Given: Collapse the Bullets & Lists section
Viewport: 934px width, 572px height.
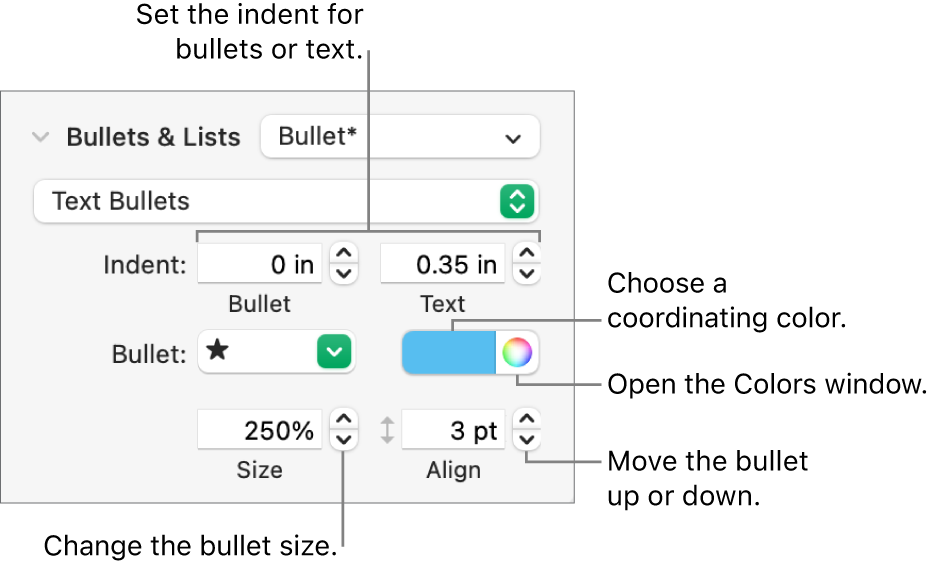Looking at the screenshot, I should pyautogui.click(x=40, y=137).
